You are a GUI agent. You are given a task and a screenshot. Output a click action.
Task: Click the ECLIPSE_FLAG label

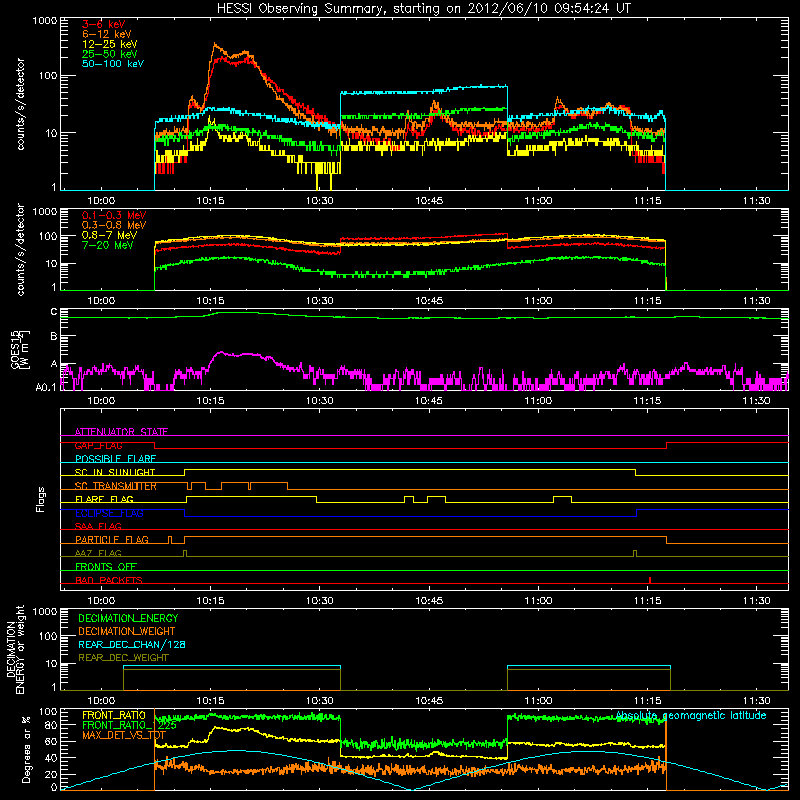[x=109, y=513]
